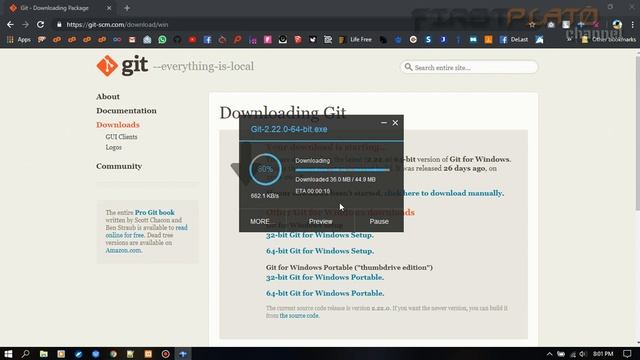The width and height of the screenshot is (640, 360).
Task: Pause the Git download
Action: point(379,221)
